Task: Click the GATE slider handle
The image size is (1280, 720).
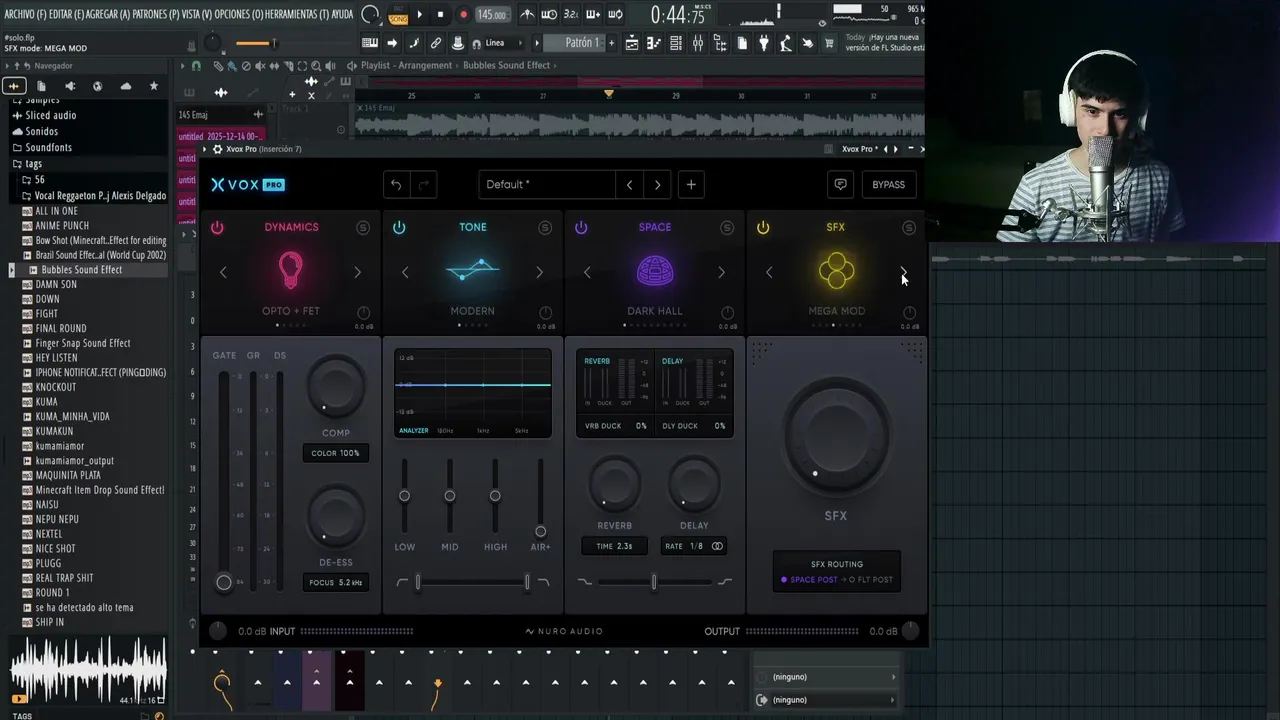Action: (224, 582)
